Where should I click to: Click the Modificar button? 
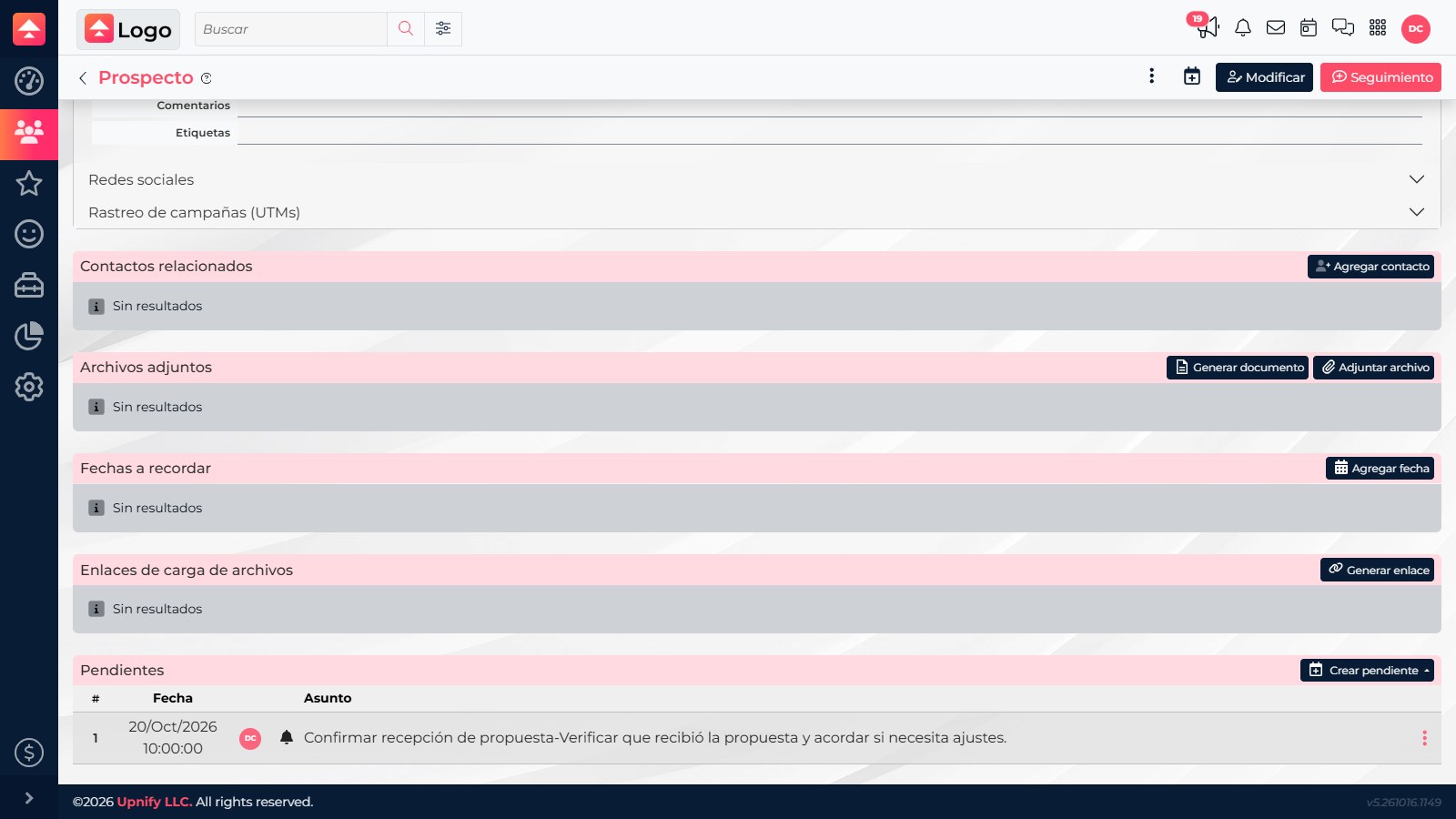(x=1264, y=77)
